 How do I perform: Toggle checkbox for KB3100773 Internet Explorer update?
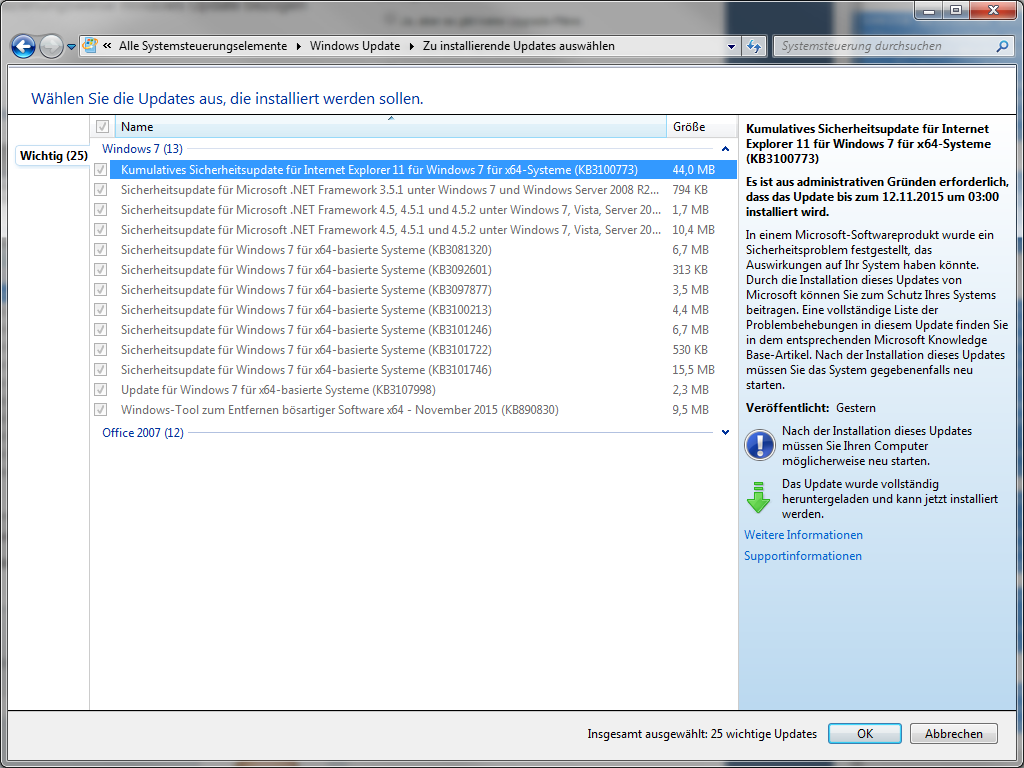point(101,170)
